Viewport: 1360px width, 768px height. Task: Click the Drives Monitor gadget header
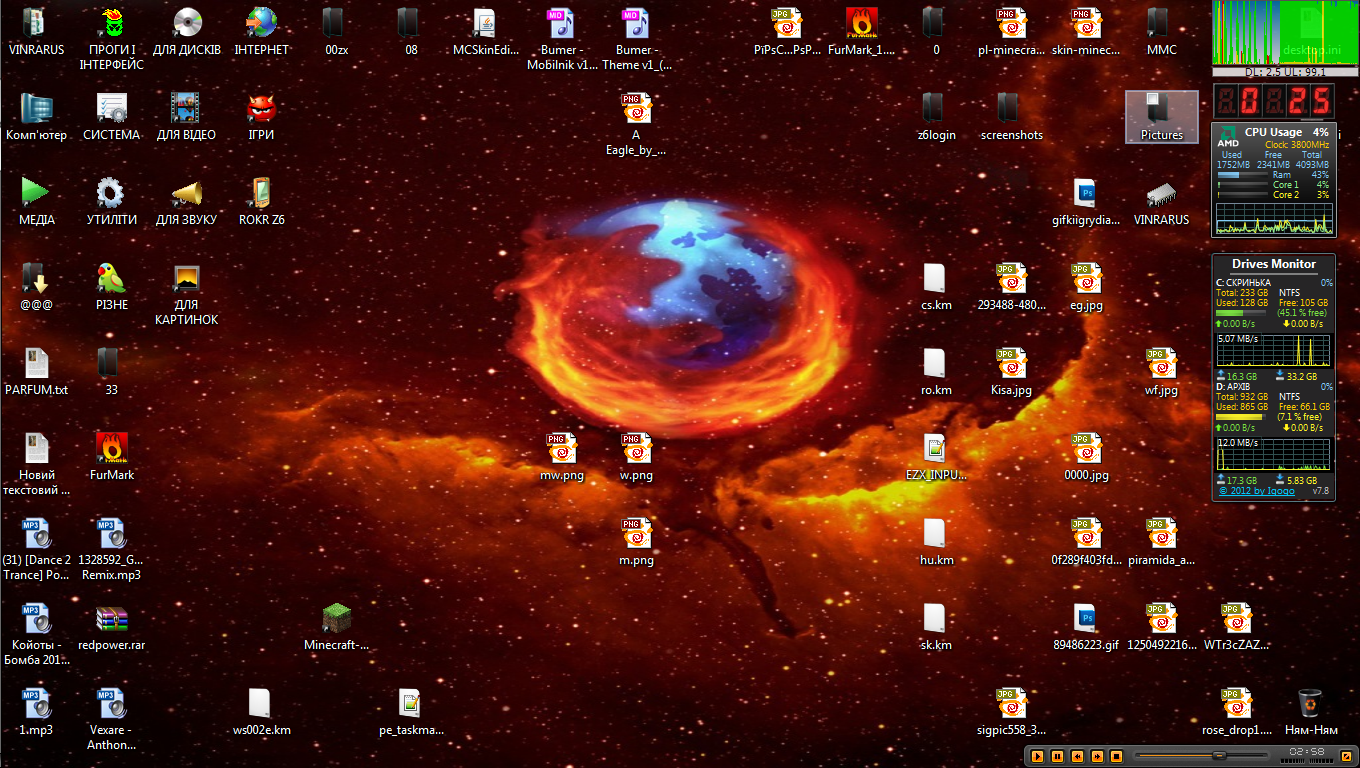coord(1274,264)
